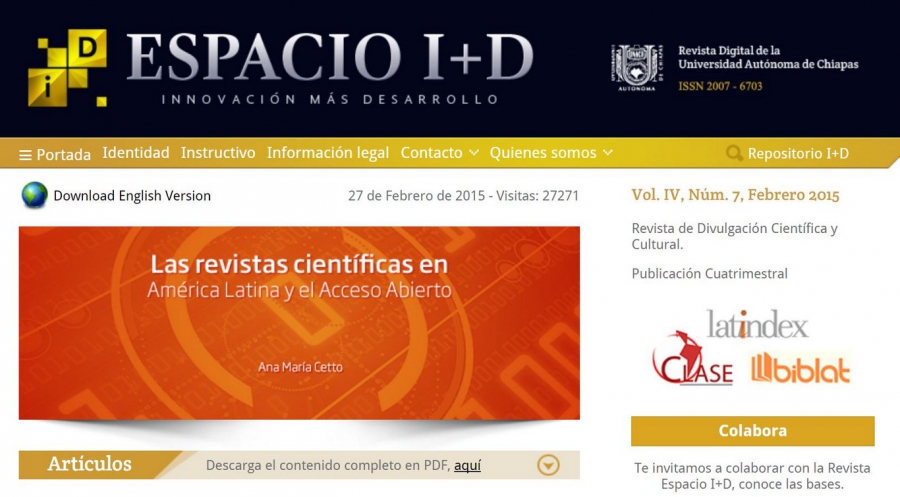Open the Instructivo menu item
Screen dimensions: 900x497
click(218, 153)
